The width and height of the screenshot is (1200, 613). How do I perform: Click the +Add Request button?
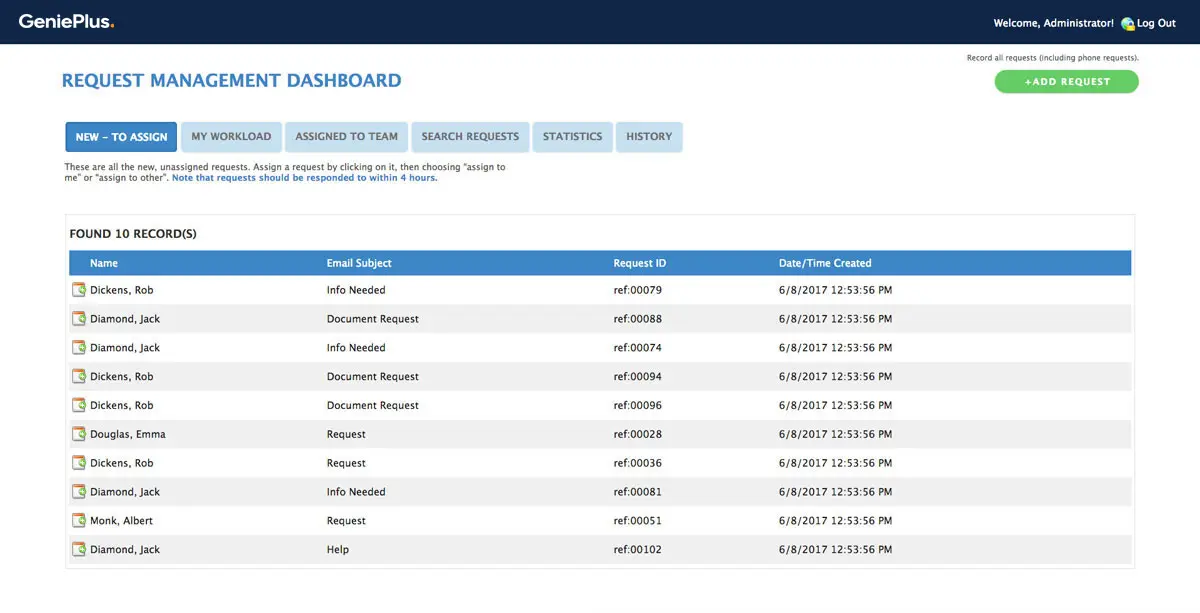(1067, 82)
